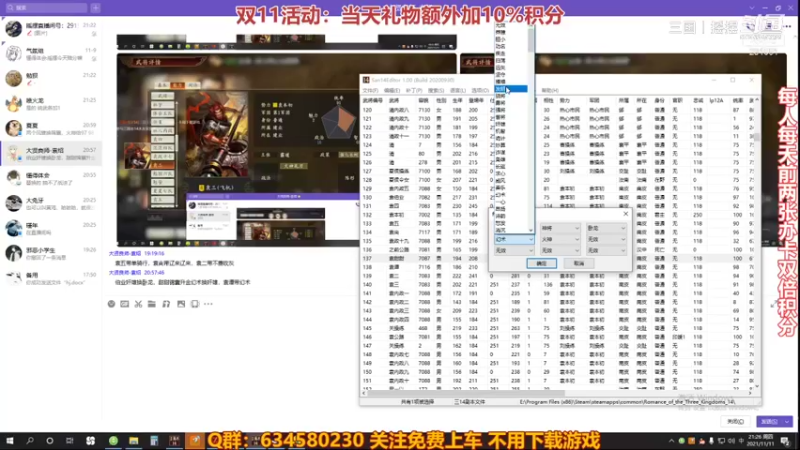Click the plus button beside the search box
This screenshot has height=450, width=800.
click(x=95, y=8)
